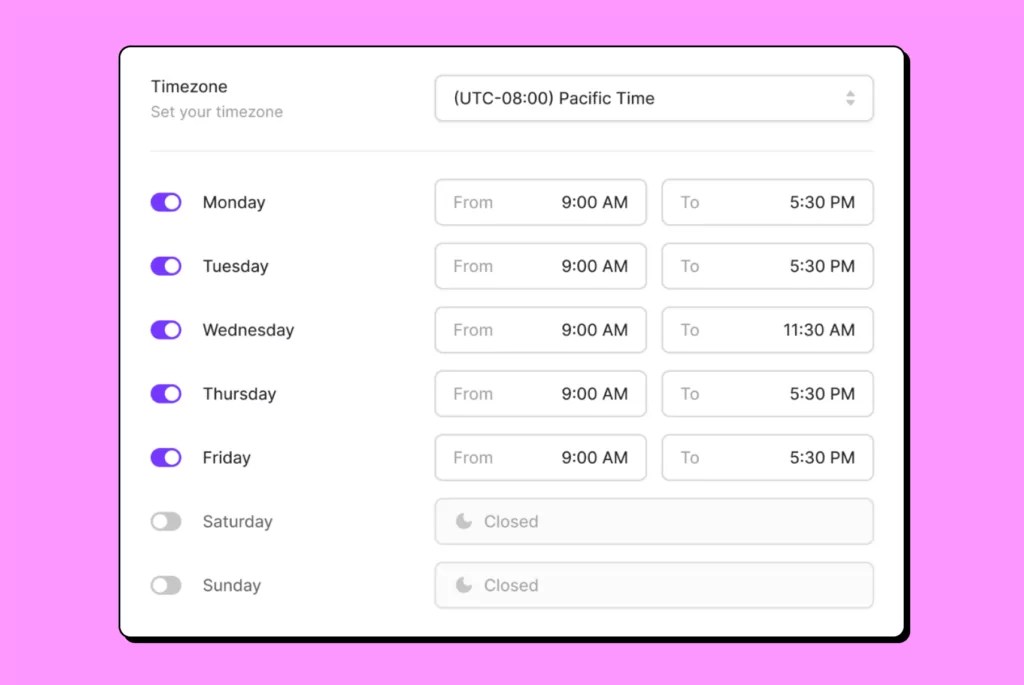Enable the Sunday toggle switch
The image size is (1024, 685).
coord(165,585)
